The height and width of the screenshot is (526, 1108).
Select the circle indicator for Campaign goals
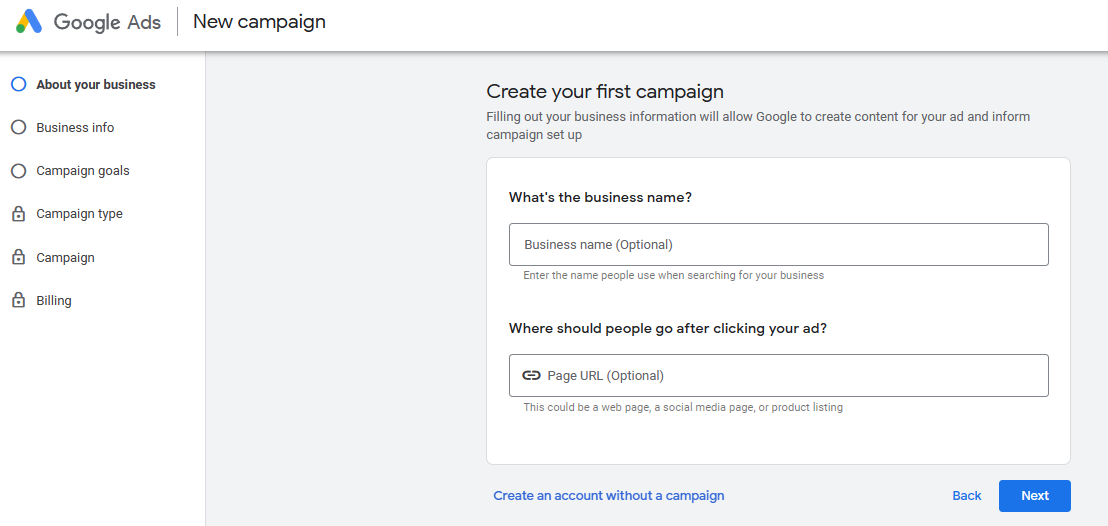point(18,171)
